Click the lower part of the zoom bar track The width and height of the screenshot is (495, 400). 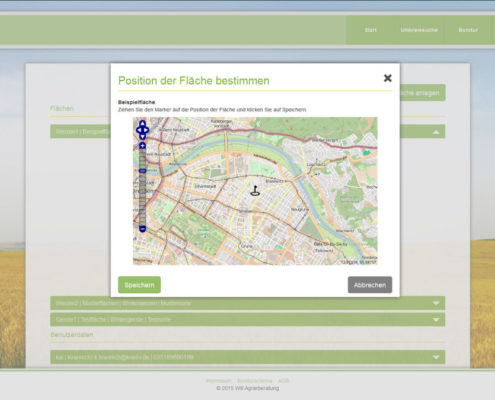(x=142, y=200)
